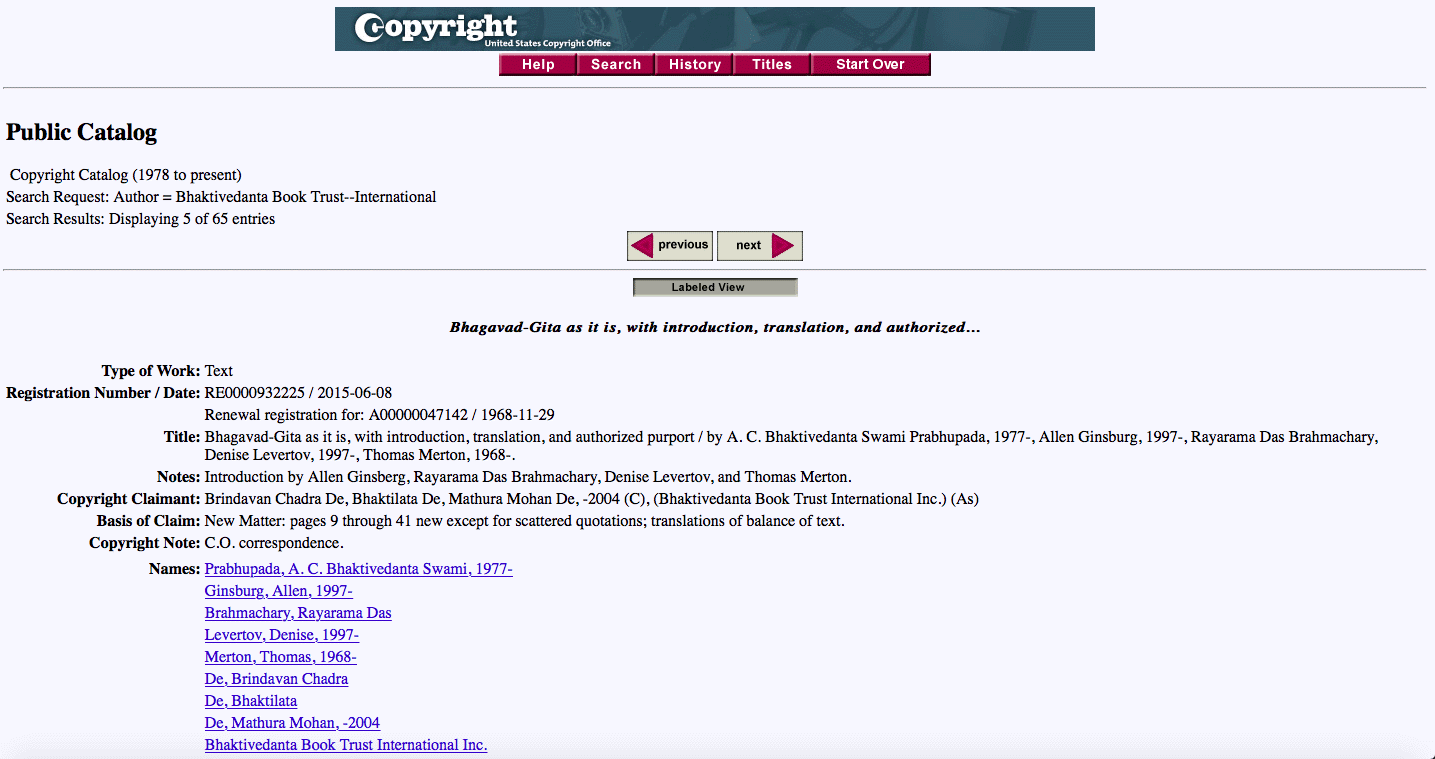The height and width of the screenshot is (759, 1435).
Task: Click Copyright Catalog (1978 to present) text
Action: (126, 175)
